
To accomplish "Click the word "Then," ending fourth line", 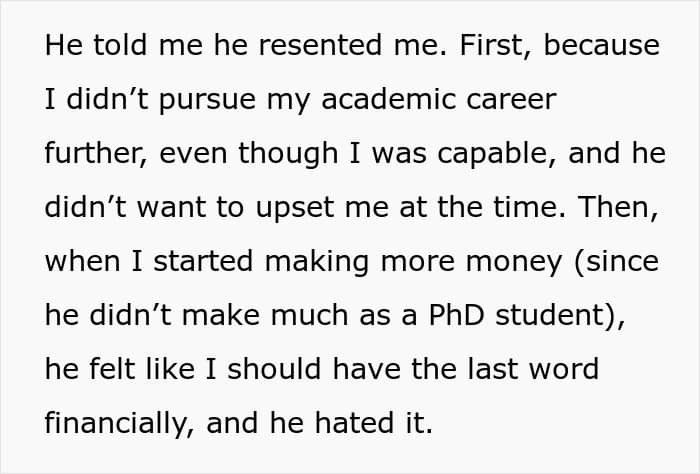I will [617, 207].
